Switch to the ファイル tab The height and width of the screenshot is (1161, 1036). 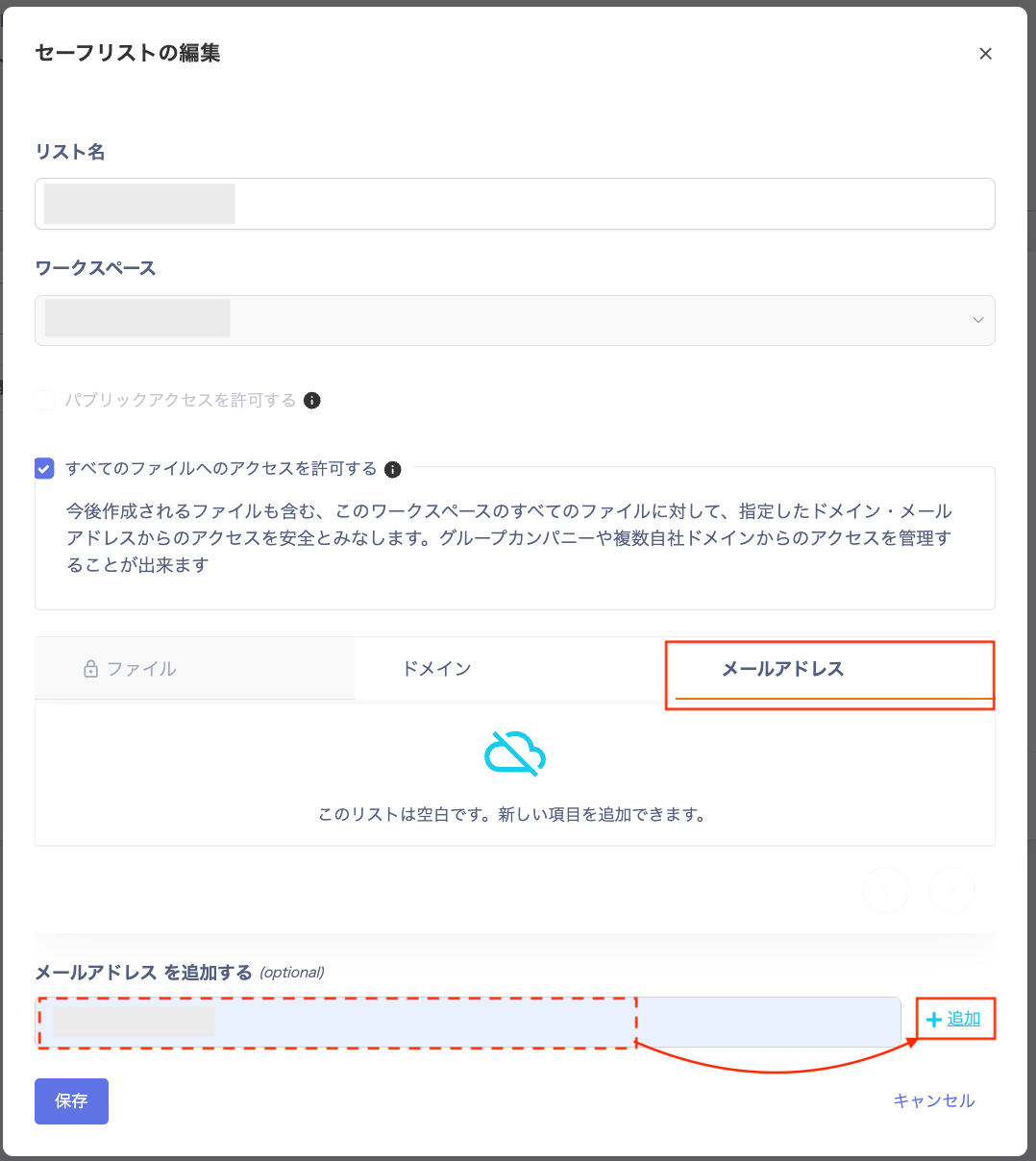(195, 669)
